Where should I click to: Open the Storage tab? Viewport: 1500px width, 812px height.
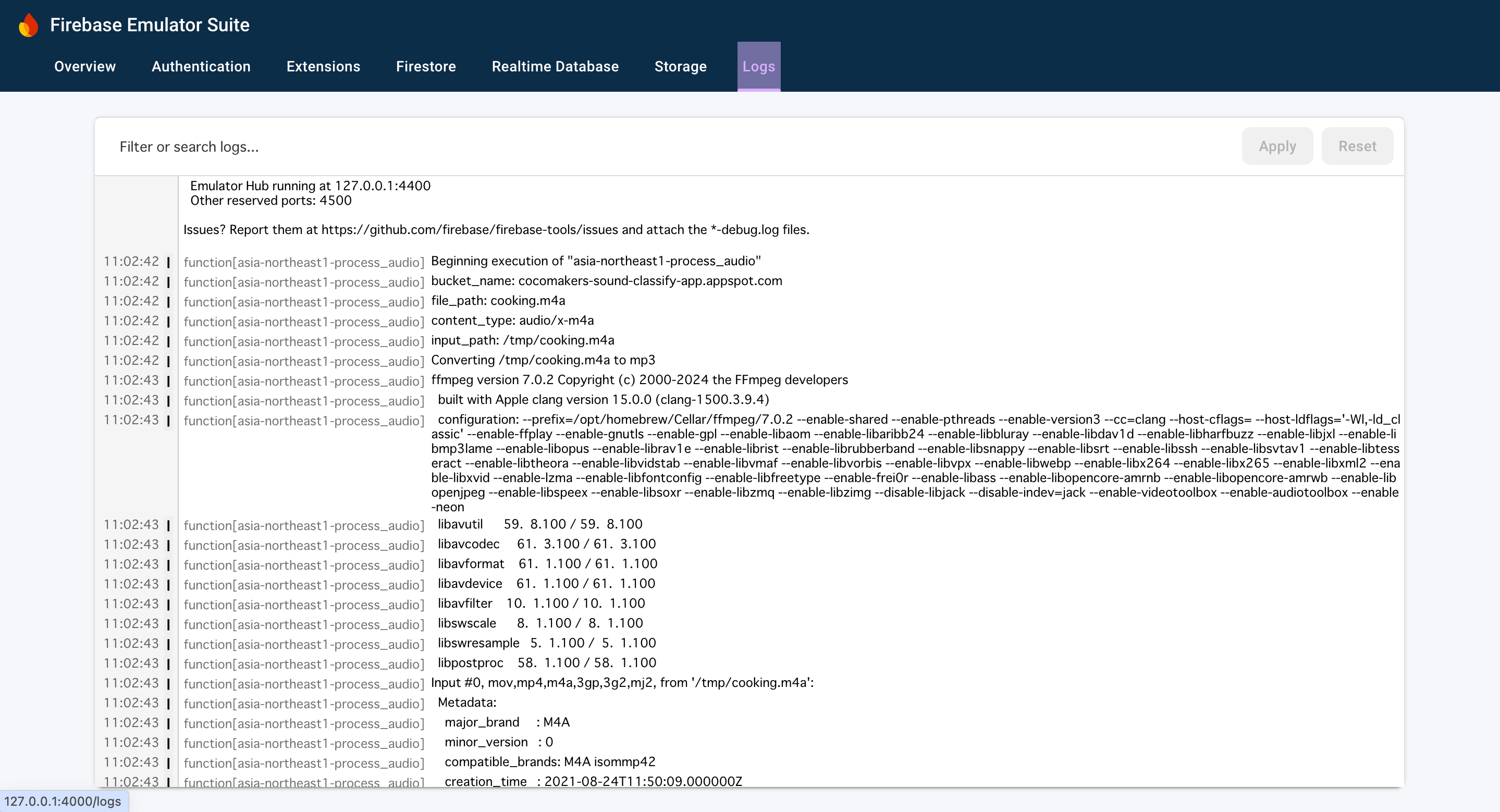click(x=681, y=66)
